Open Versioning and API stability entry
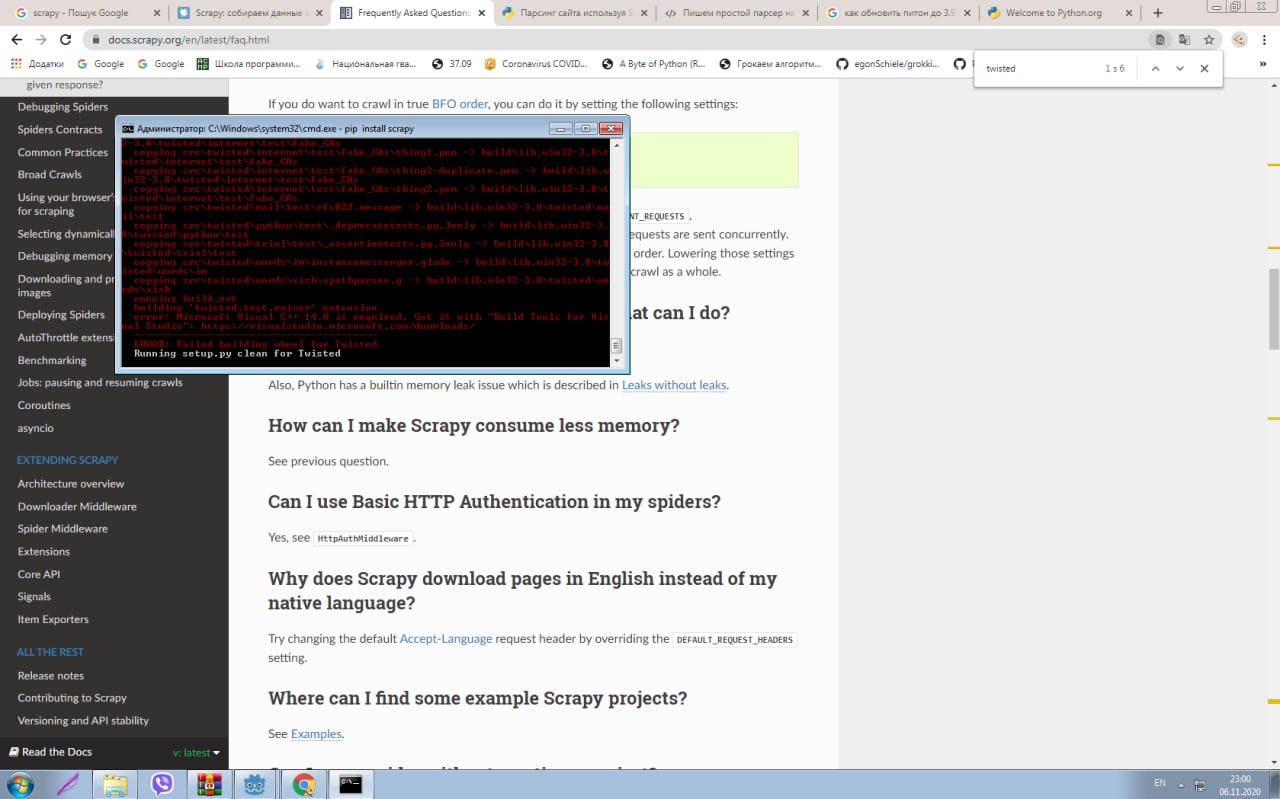 [x=83, y=721]
